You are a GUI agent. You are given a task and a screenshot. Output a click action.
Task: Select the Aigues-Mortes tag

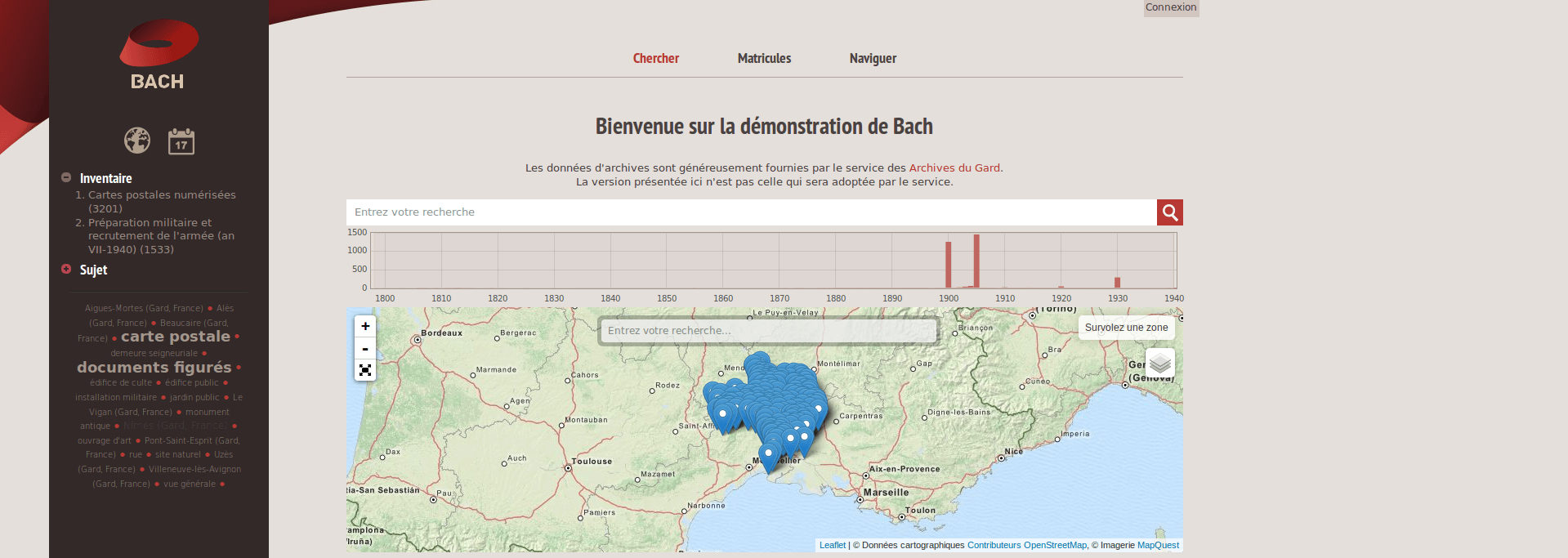pyautogui.click(x=144, y=309)
